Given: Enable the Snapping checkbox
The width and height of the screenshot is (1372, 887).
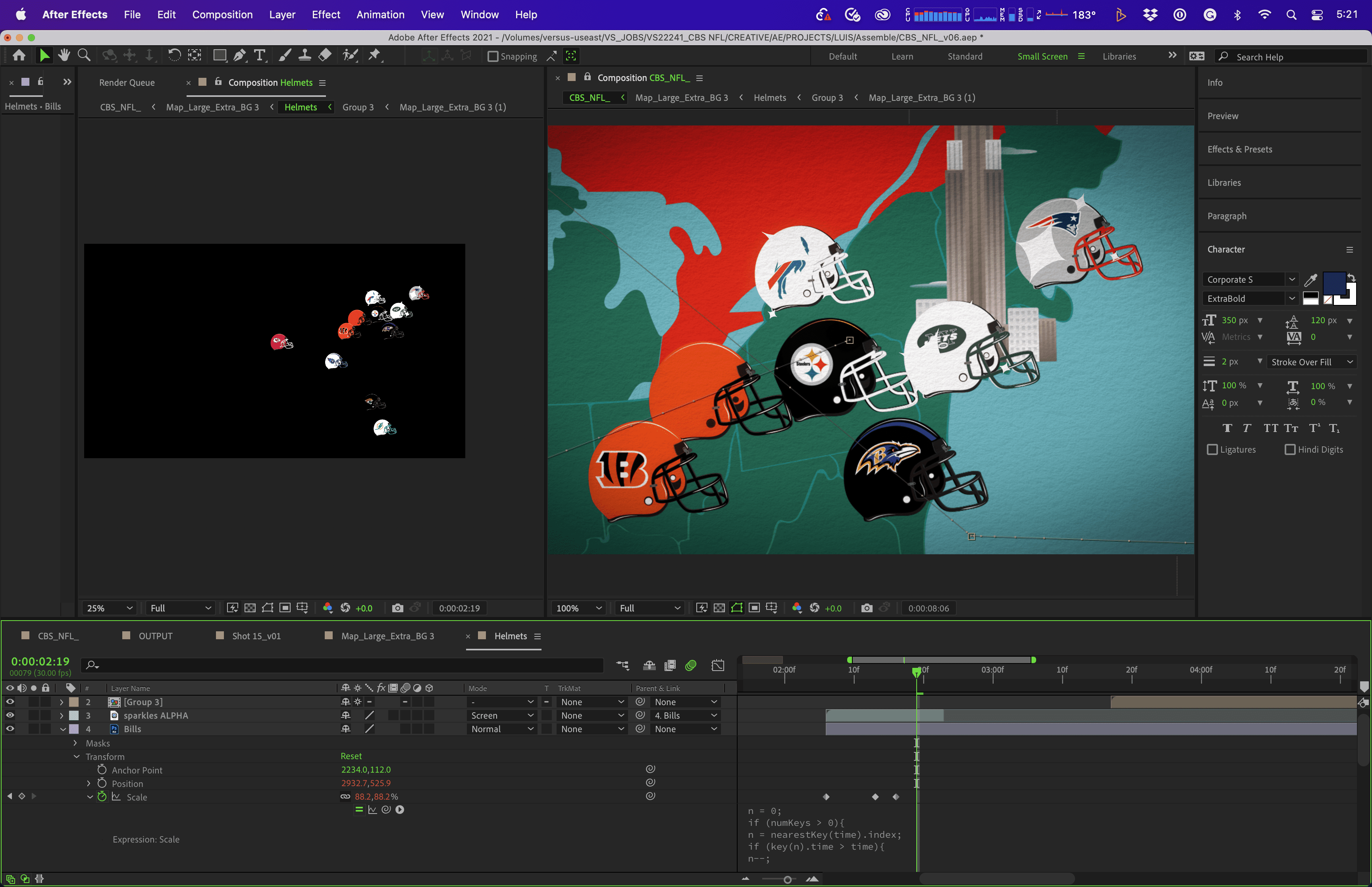Looking at the screenshot, I should coord(493,56).
